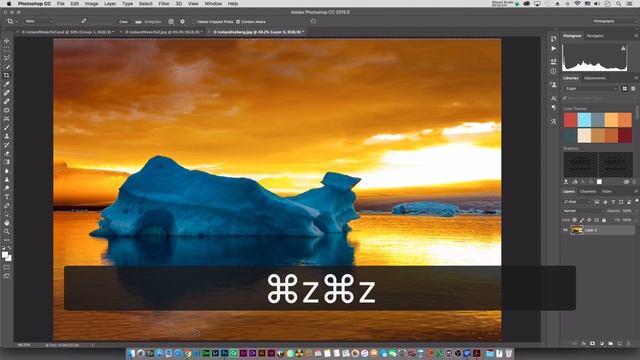
Task: Toggle Delete Cropped Pixels checkbox
Action: 195,22
